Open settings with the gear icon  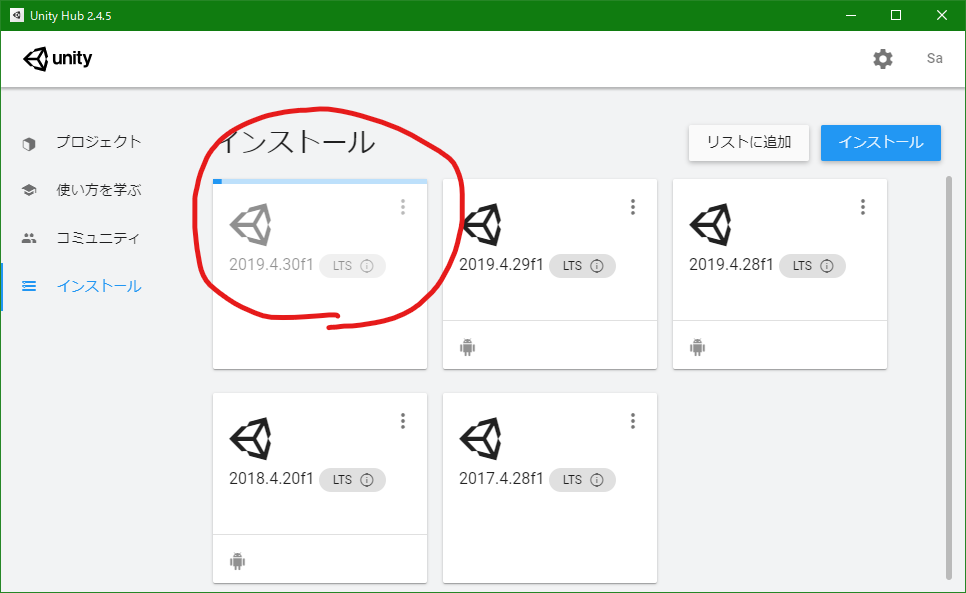[x=882, y=58]
